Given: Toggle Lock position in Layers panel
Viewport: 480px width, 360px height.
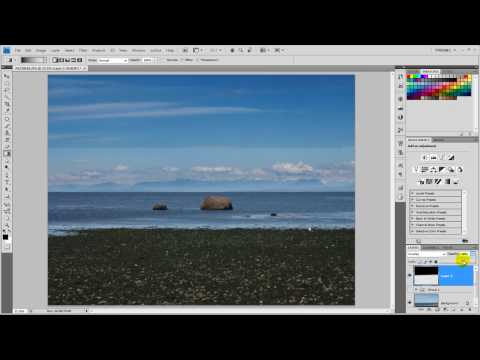Looking at the screenshot, I should 430,262.
